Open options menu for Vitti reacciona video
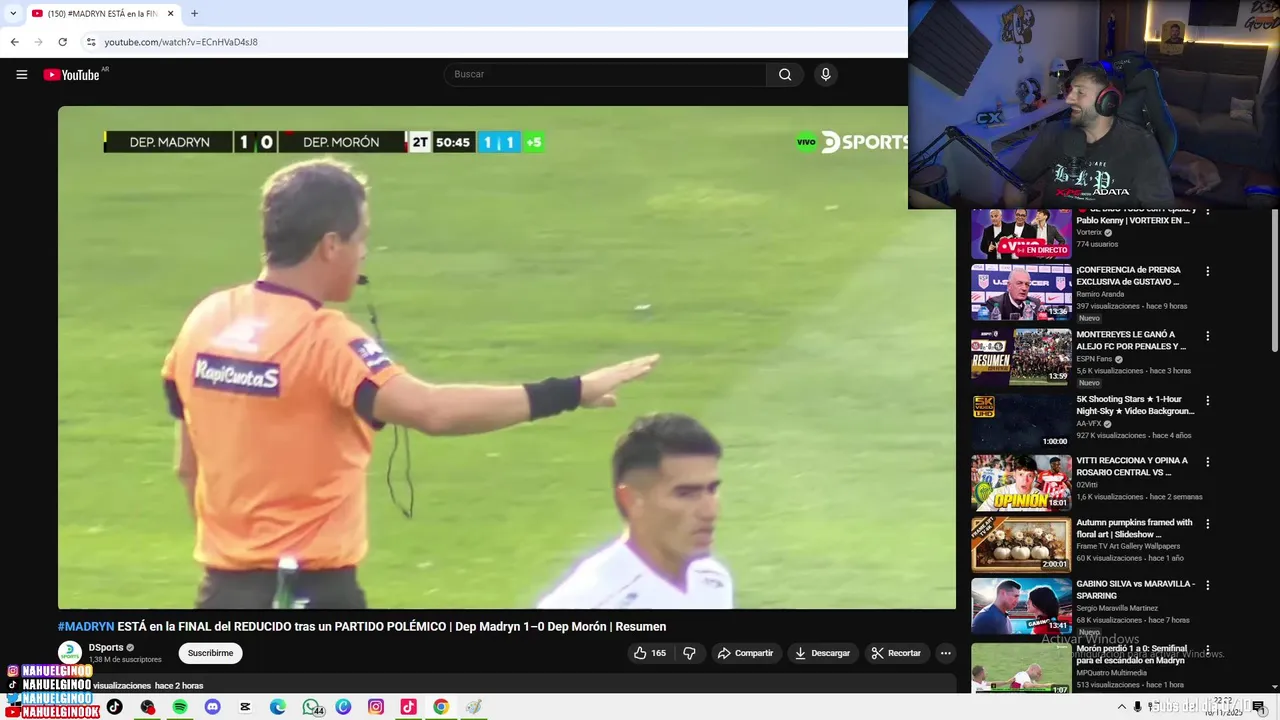Viewport: 1280px width, 720px height. 1207,462
